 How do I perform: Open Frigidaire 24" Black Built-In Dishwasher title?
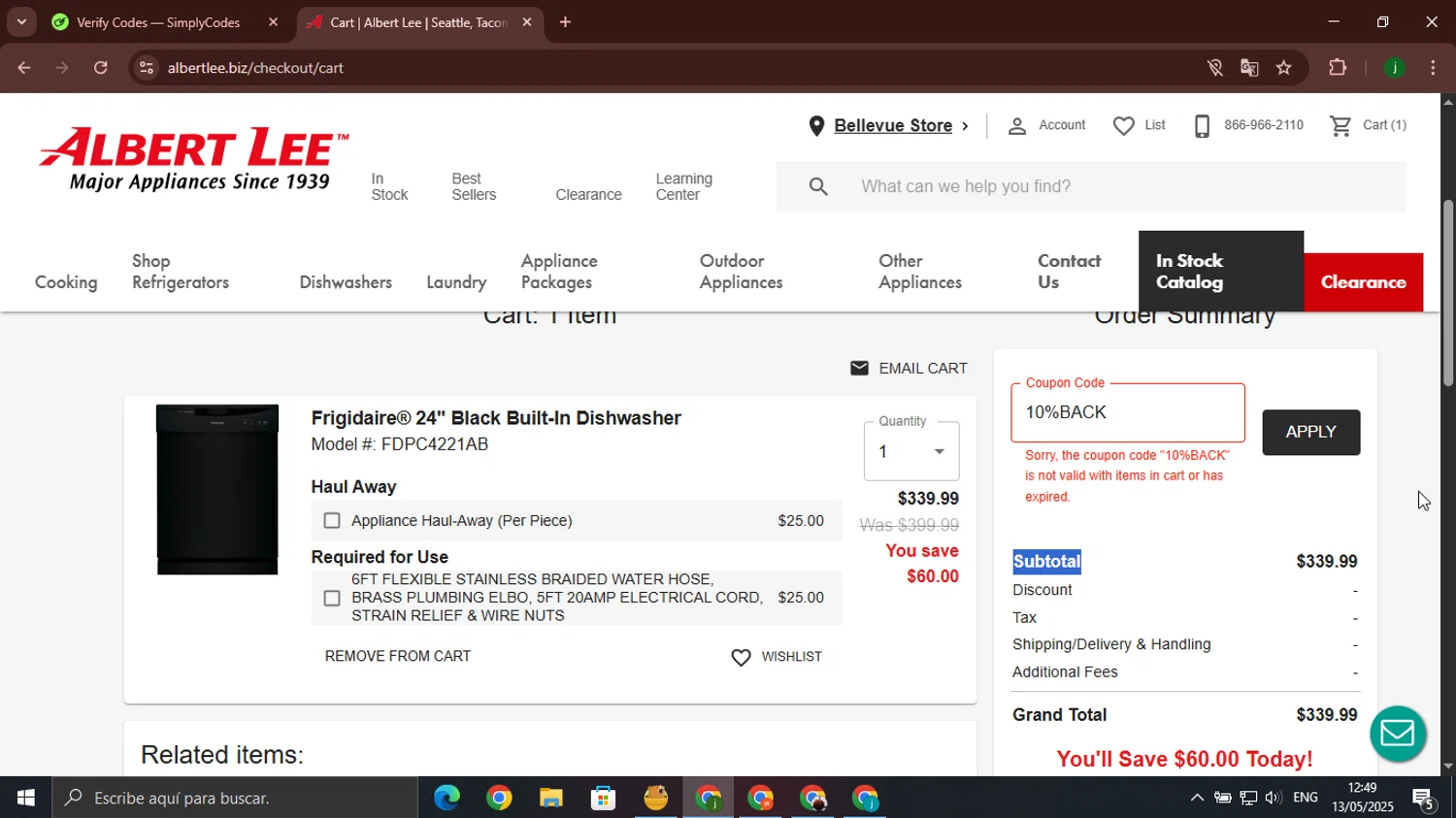pos(496,418)
